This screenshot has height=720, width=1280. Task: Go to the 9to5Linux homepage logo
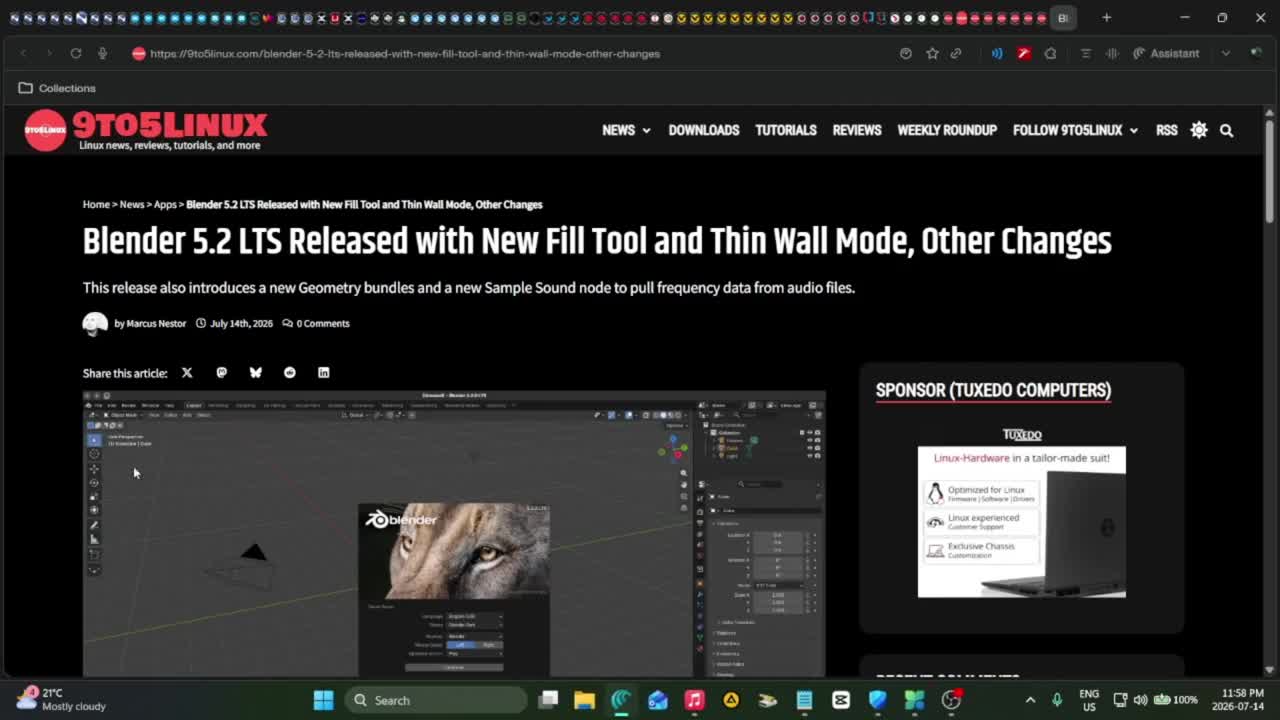click(146, 130)
